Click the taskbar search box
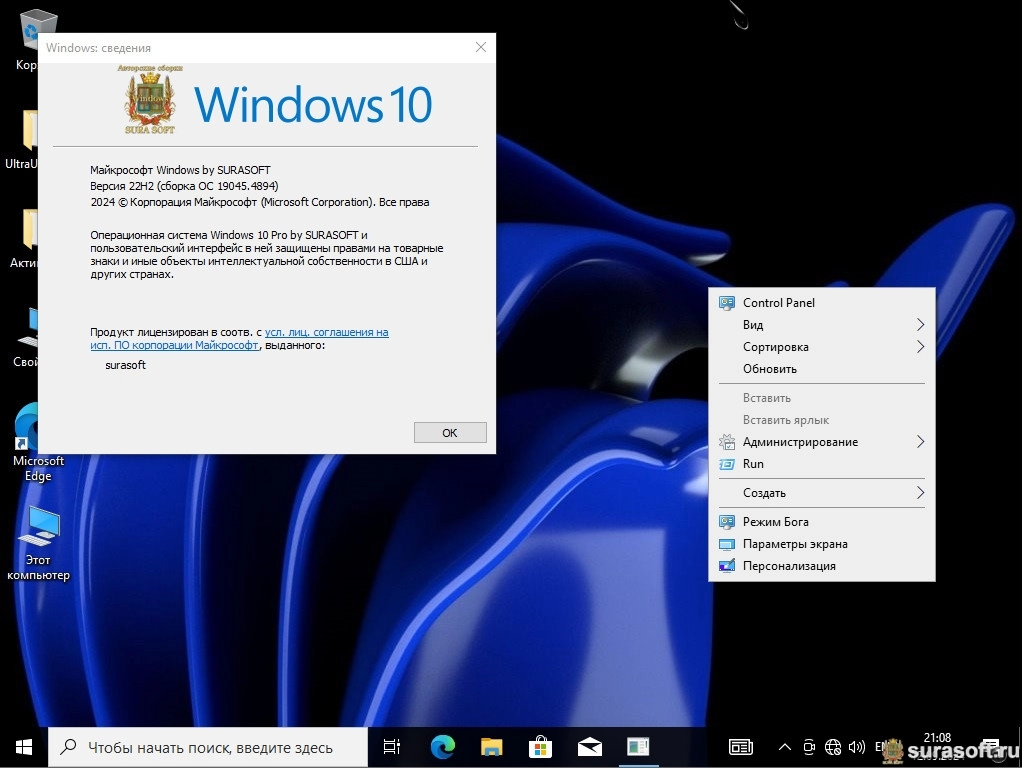 [x=208, y=747]
